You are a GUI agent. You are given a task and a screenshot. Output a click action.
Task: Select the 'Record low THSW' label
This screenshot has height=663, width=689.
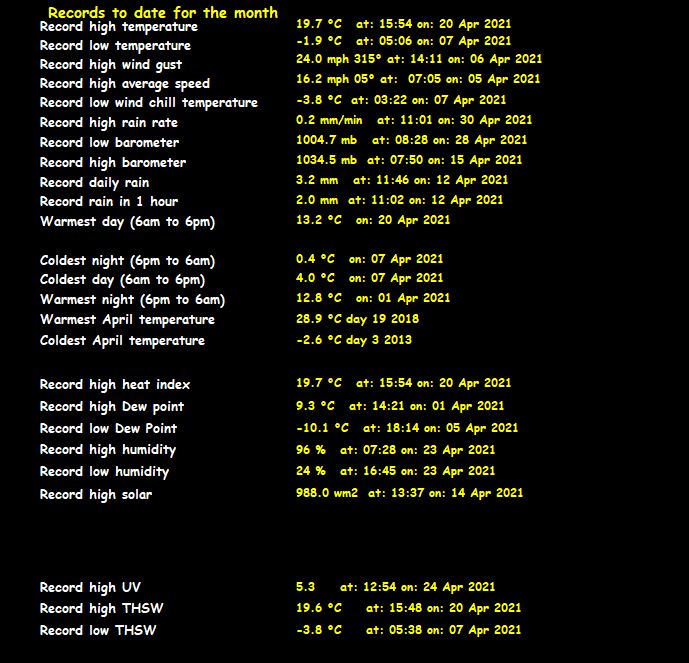[x=98, y=631]
